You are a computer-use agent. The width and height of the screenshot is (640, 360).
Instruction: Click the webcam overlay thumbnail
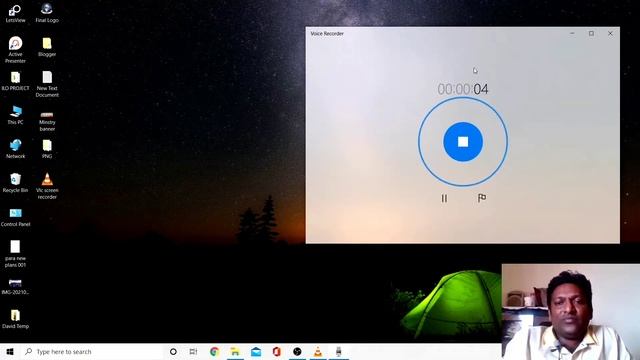point(571,312)
